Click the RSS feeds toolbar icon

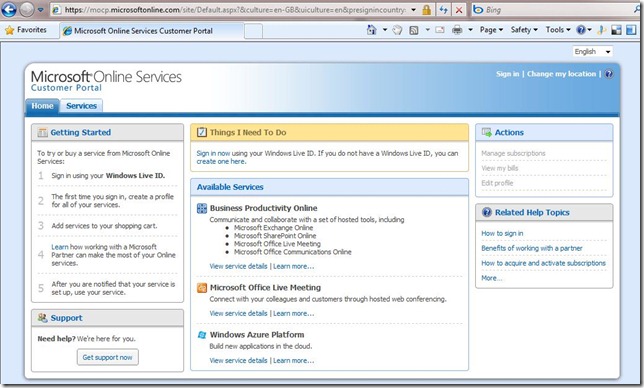[414, 30]
